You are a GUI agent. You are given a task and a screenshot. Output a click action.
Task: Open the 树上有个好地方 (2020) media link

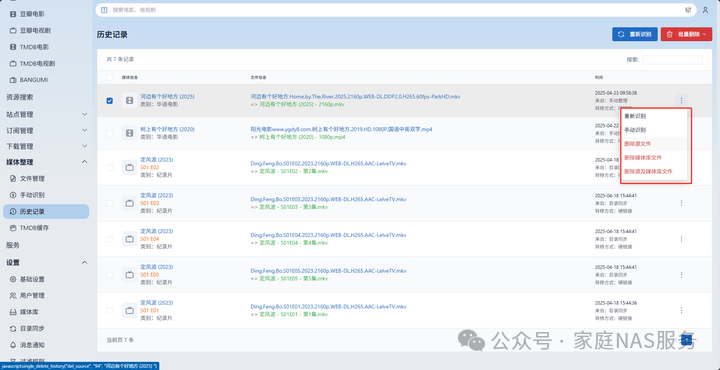168,129
